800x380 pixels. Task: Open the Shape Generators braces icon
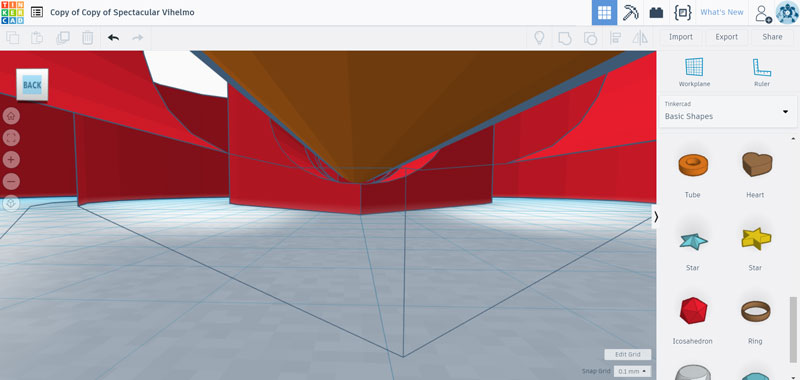click(682, 13)
